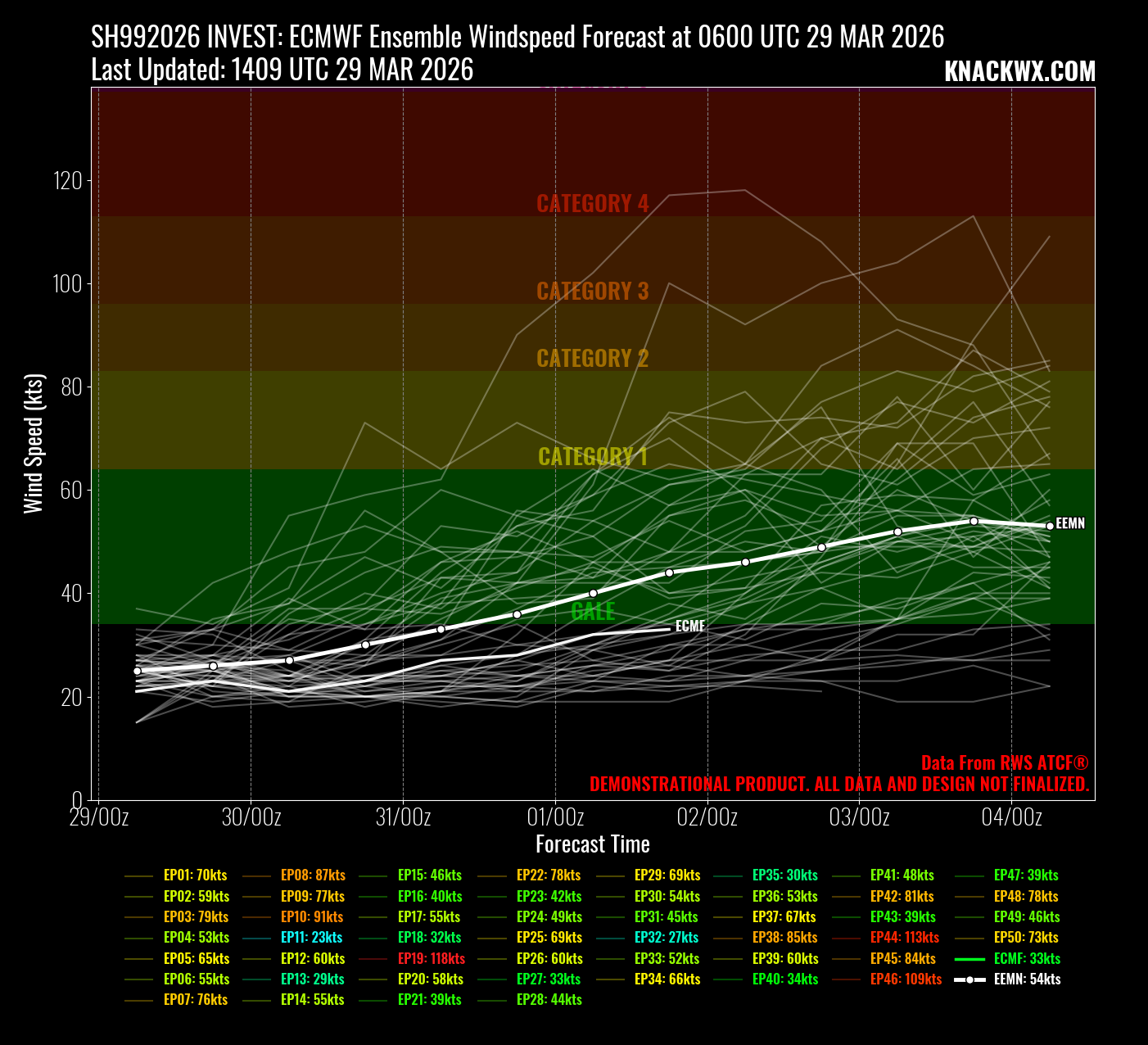
Task: Click the Data From RWS ATCF text
Action: click(1005, 762)
